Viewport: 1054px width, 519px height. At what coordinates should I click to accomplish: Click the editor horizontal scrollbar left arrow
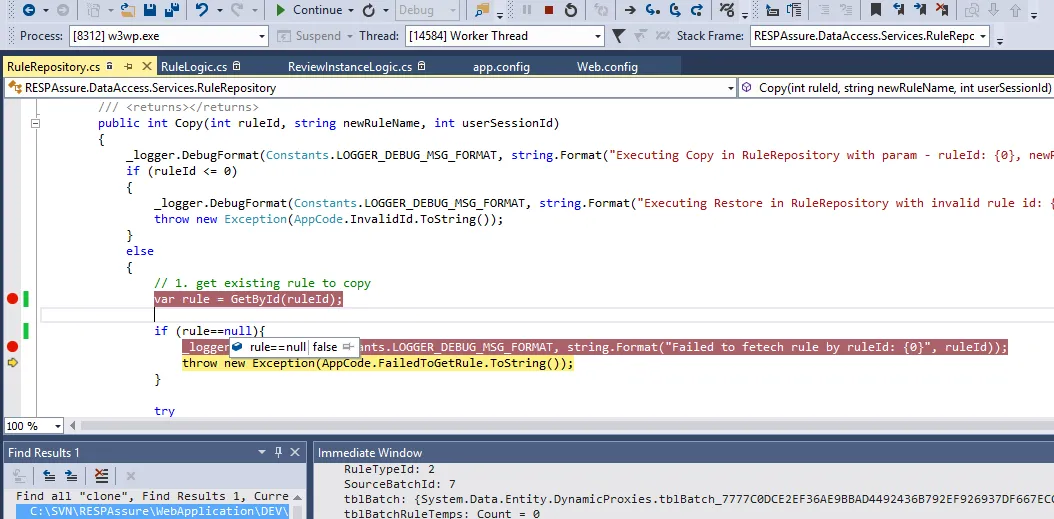(73, 426)
